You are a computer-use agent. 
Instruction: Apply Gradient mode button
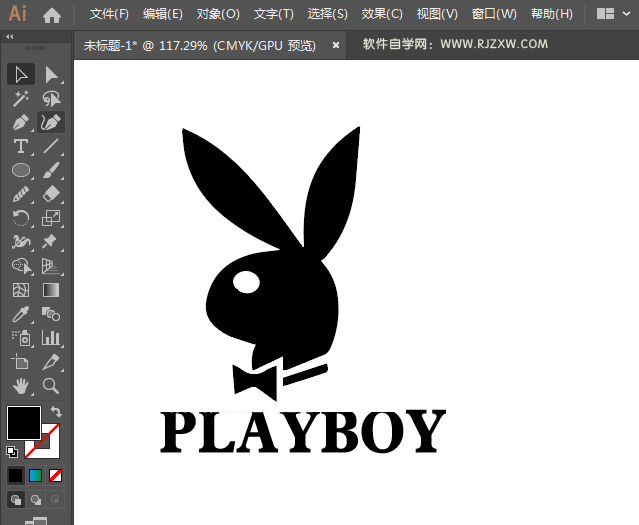point(35,475)
